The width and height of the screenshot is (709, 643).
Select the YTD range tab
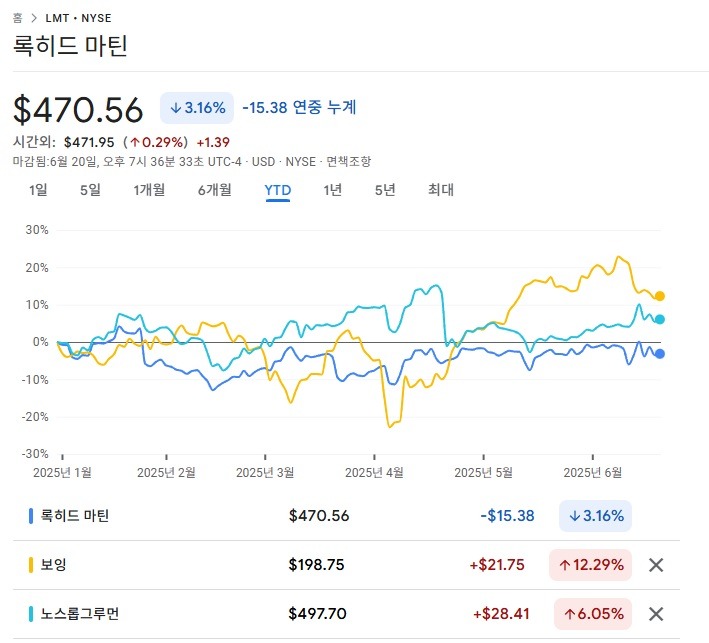(278, 190)
